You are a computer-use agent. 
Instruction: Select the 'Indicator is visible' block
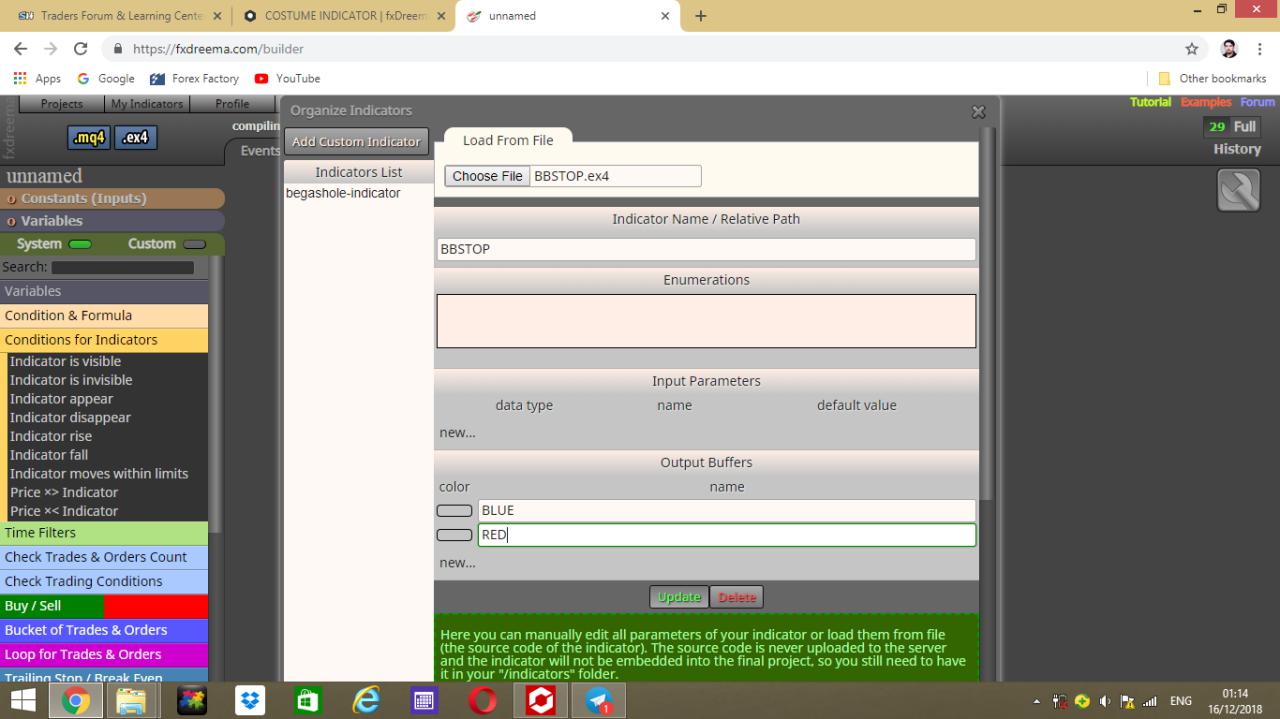click(x=65, y=361)
